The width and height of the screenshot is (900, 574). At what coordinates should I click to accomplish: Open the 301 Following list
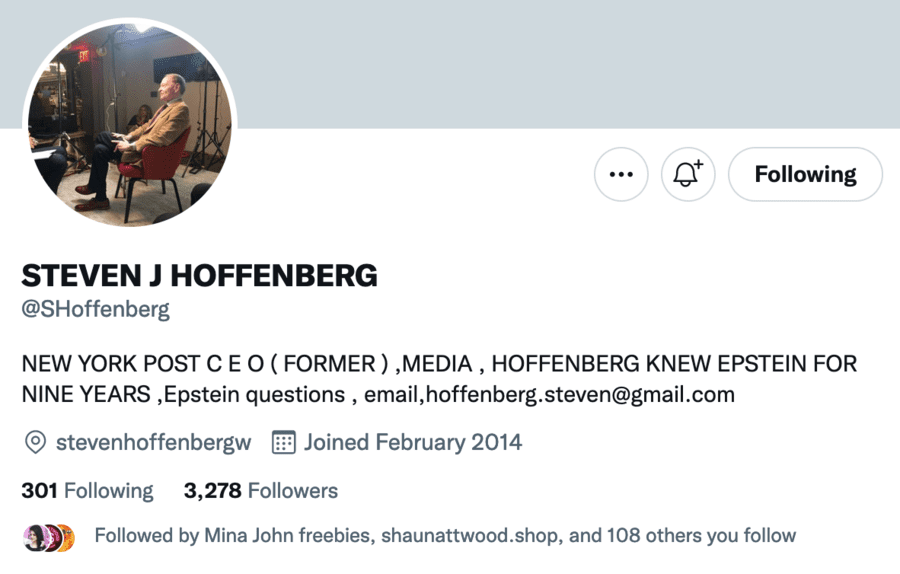click(88, 491)
